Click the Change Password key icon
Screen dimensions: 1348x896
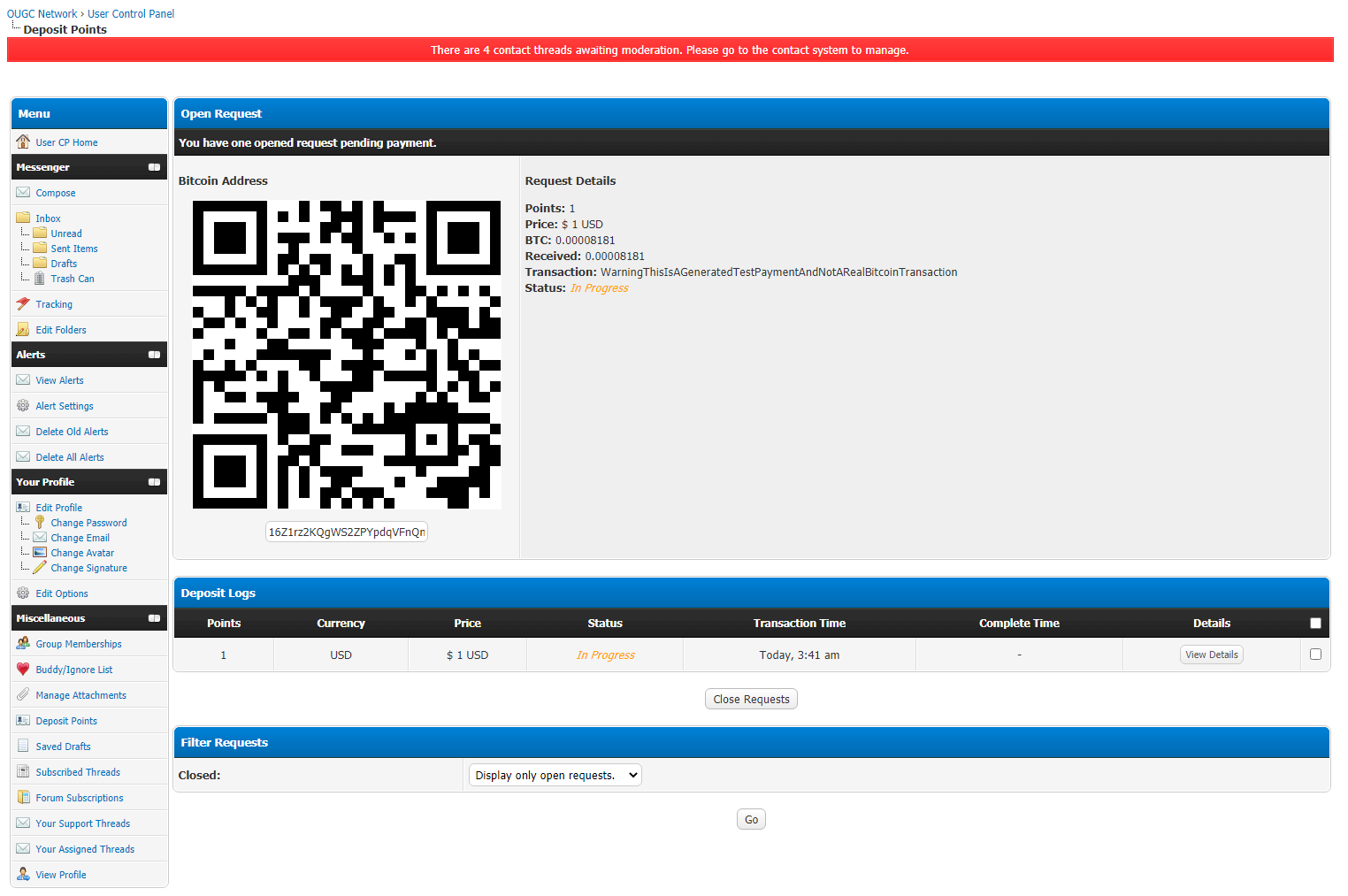click(x=40, y=522)
